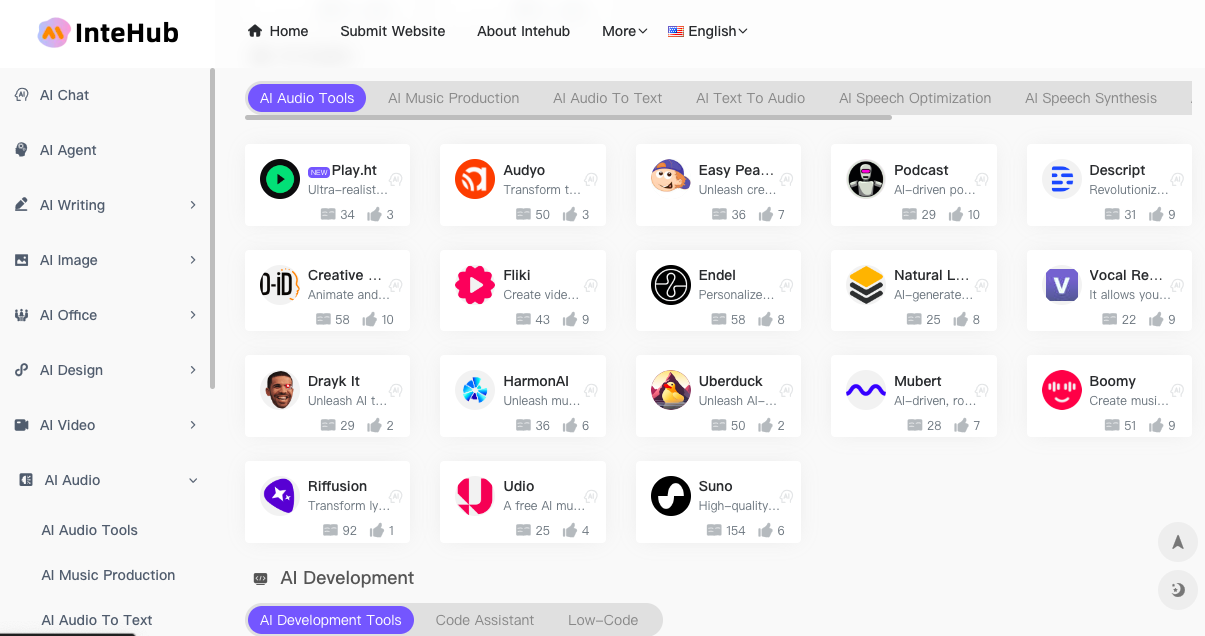Open the Boomy red smiley logo

1062,390
